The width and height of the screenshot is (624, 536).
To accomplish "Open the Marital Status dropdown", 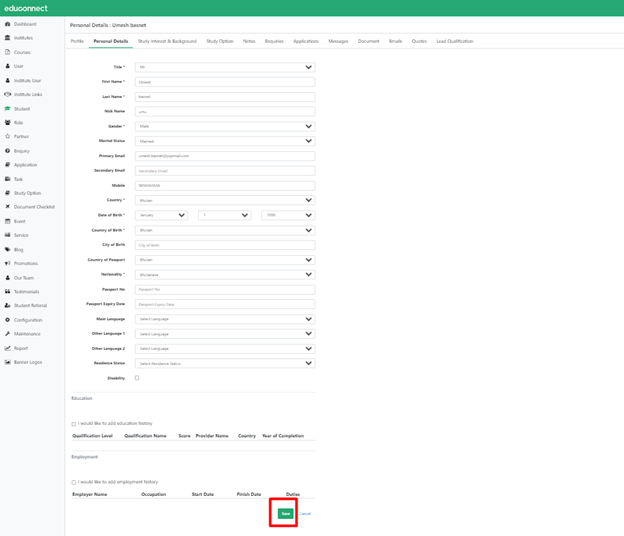I will [225, 141].
